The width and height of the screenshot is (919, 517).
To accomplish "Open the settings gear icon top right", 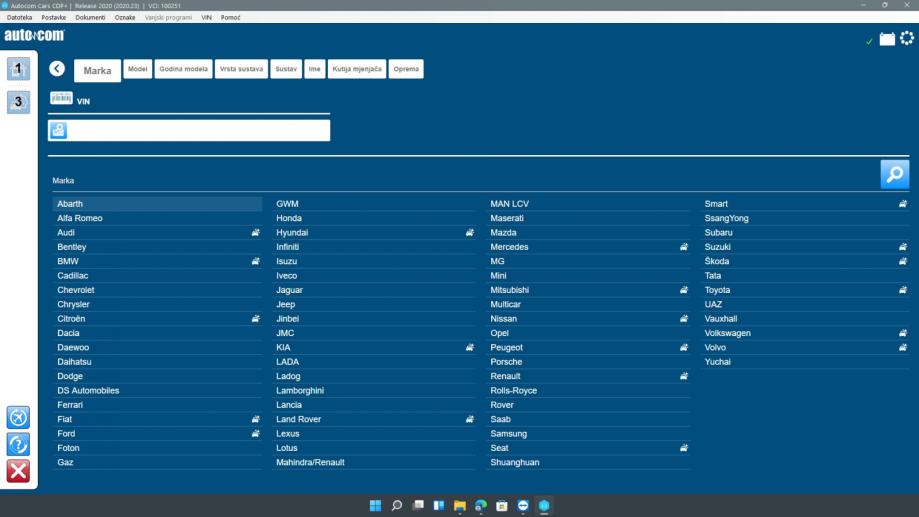I will [x=907, y=38].
